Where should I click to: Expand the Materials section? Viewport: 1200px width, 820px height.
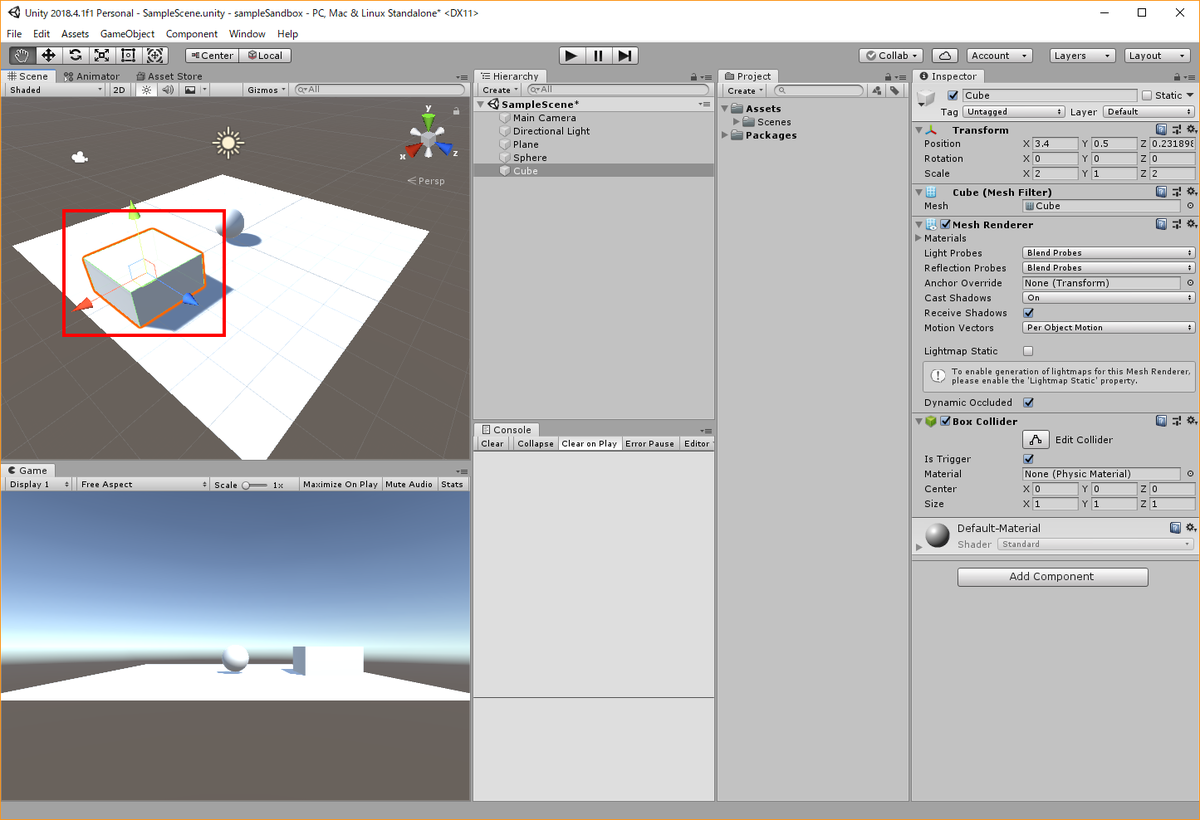(x=918, y=239)
